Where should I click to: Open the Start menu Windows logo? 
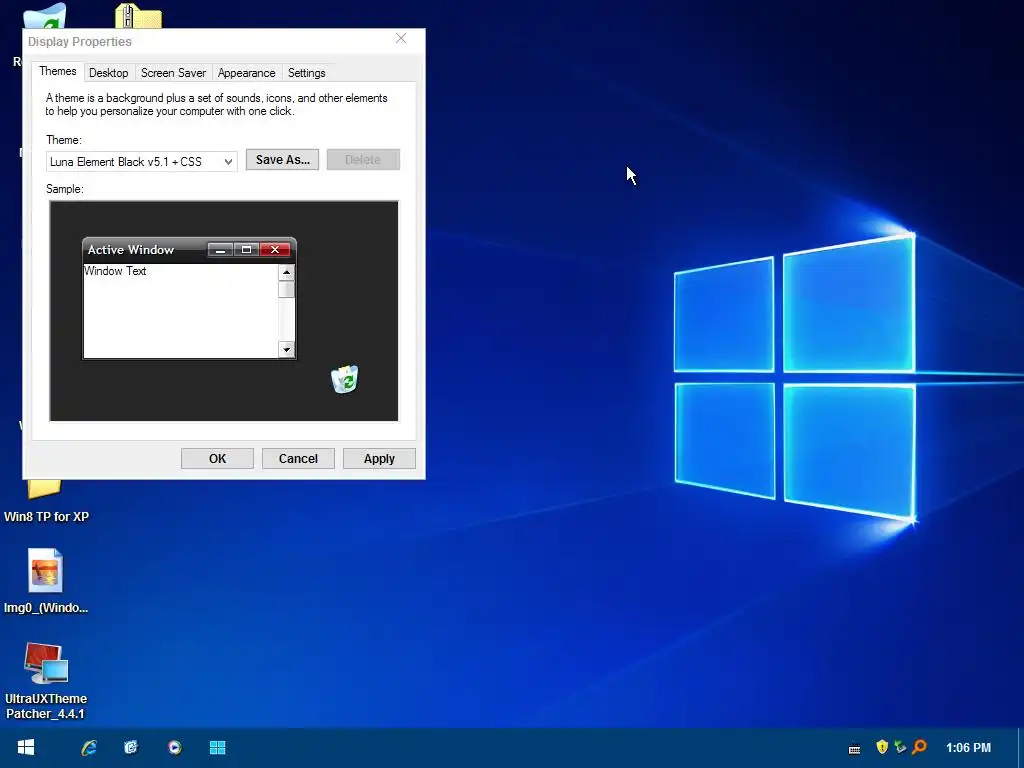click(x=25, y=747)
